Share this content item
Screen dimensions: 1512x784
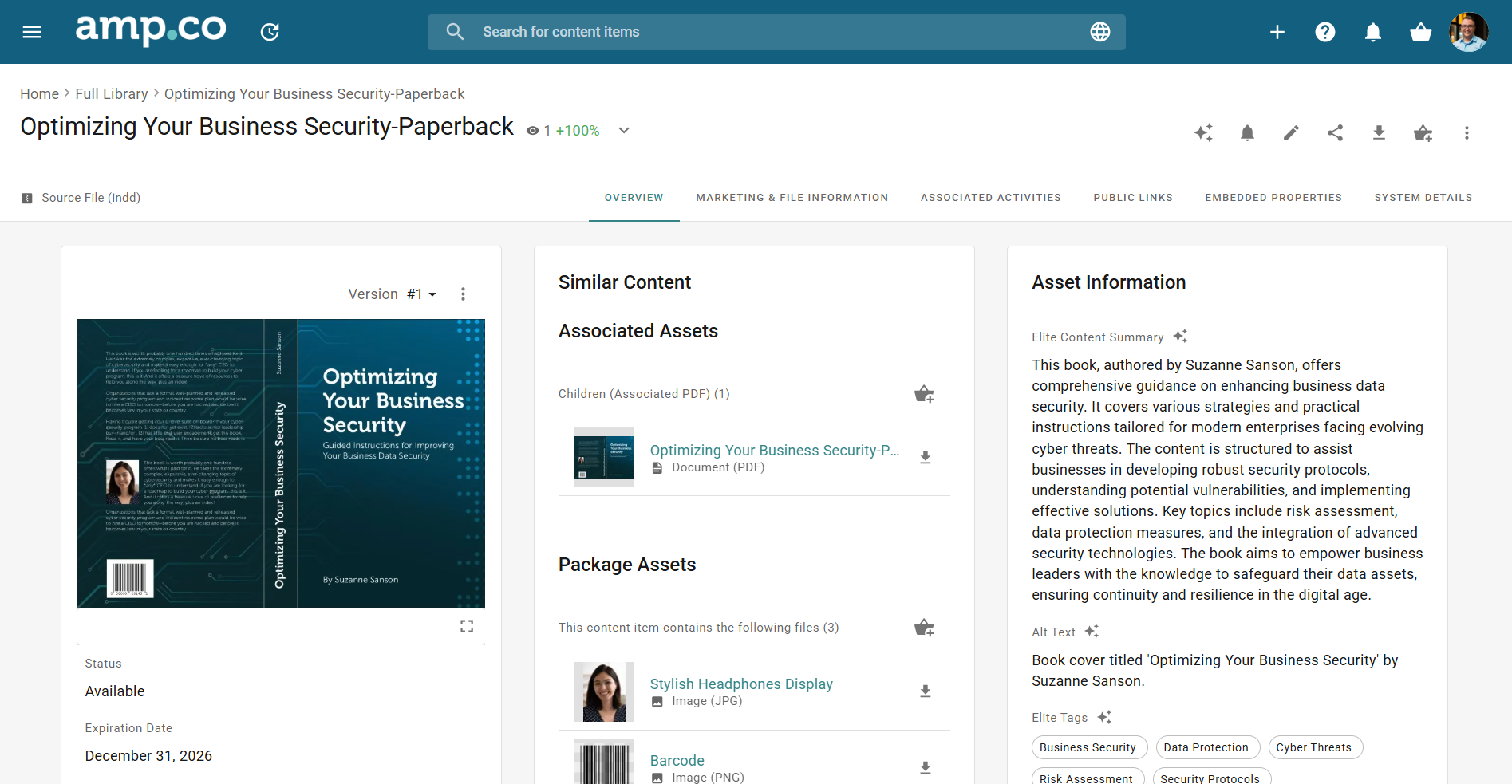[1335, 133]
